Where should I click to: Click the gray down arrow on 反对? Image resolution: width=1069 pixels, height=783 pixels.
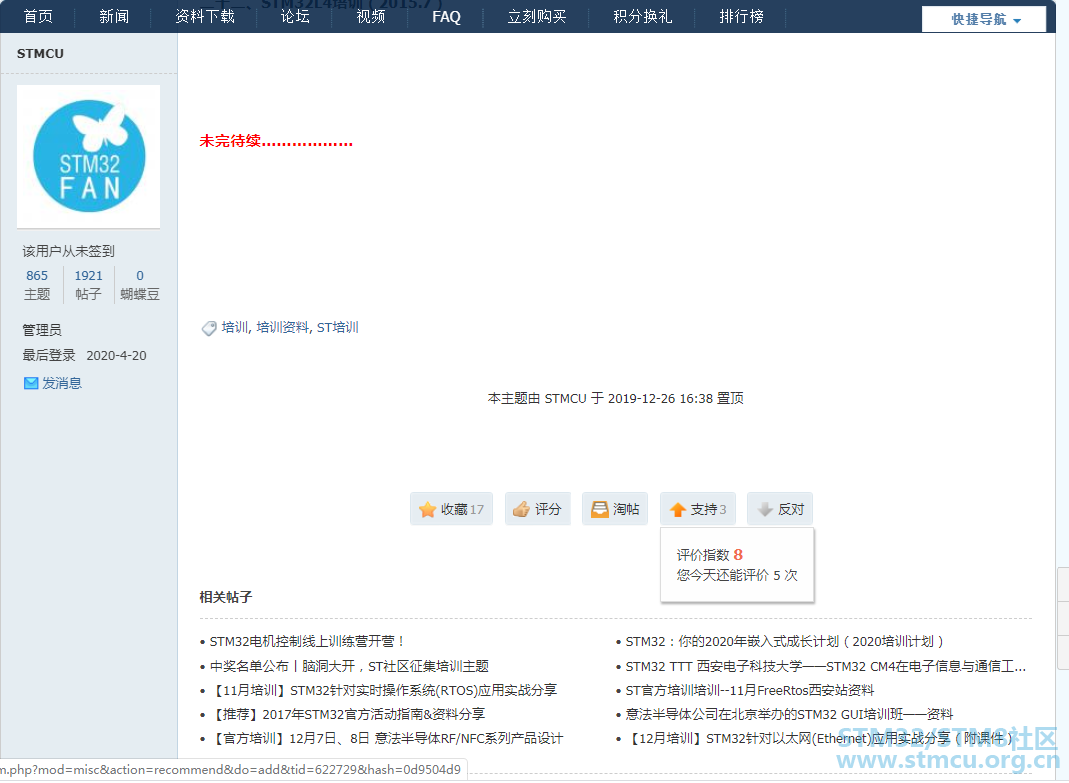[765, 509]
